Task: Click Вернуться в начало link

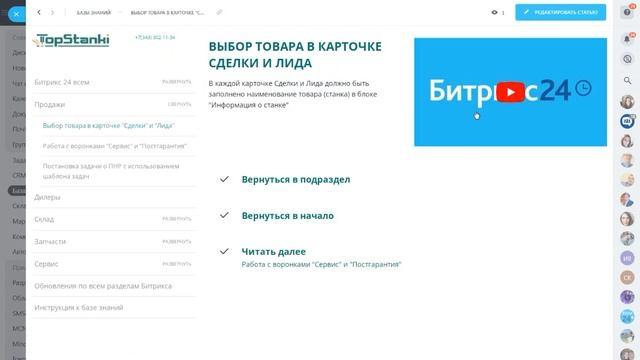Action: (288, 216)
